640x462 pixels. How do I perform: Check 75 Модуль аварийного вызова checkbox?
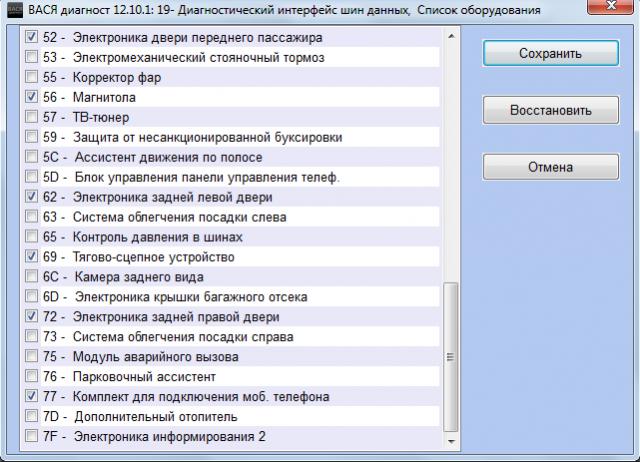click(31, 356)
